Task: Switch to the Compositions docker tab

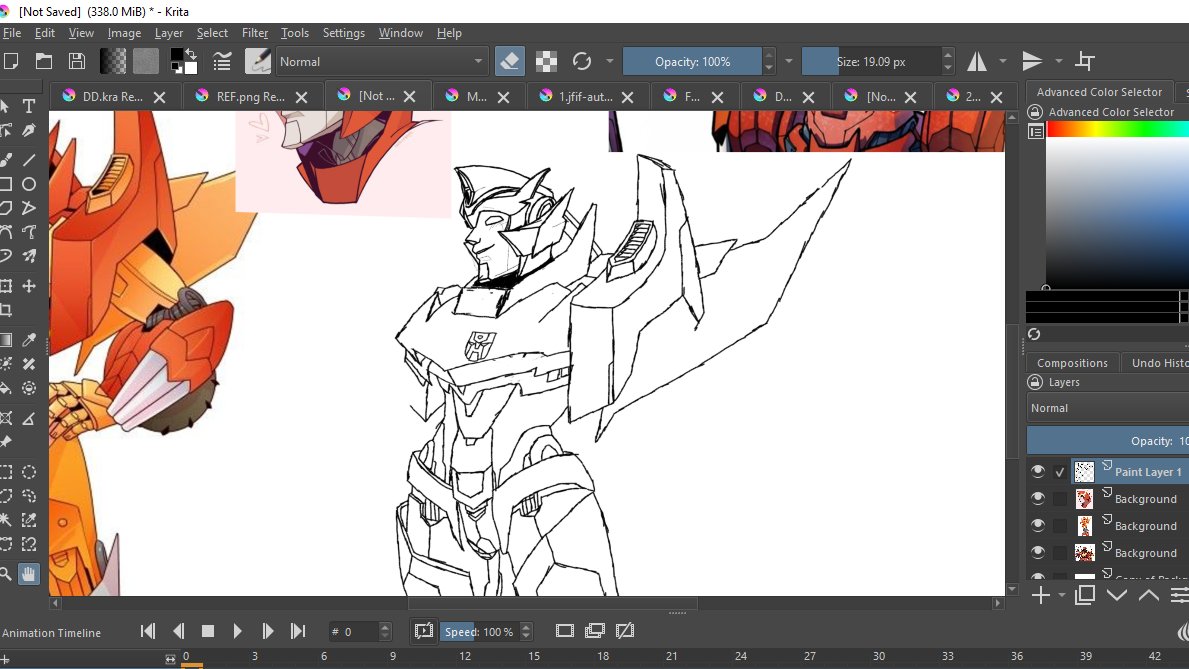Action: click(x=1072, y=363)
